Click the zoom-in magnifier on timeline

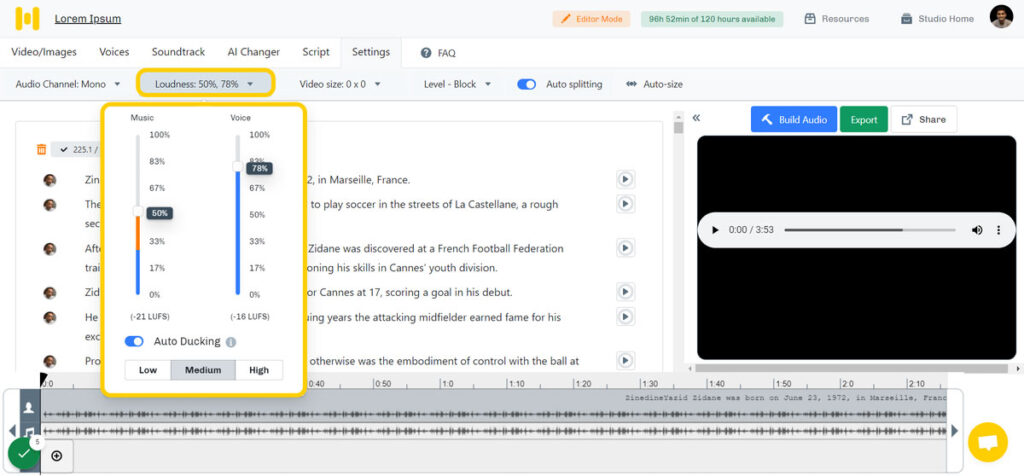(x=56, y=456)
